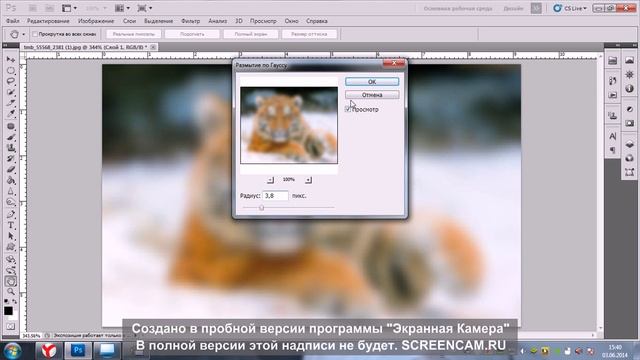Viewport: 640px width, 360px height.
Task: Zoom out the dialog preview with minus
Action: tap(270, 180)
